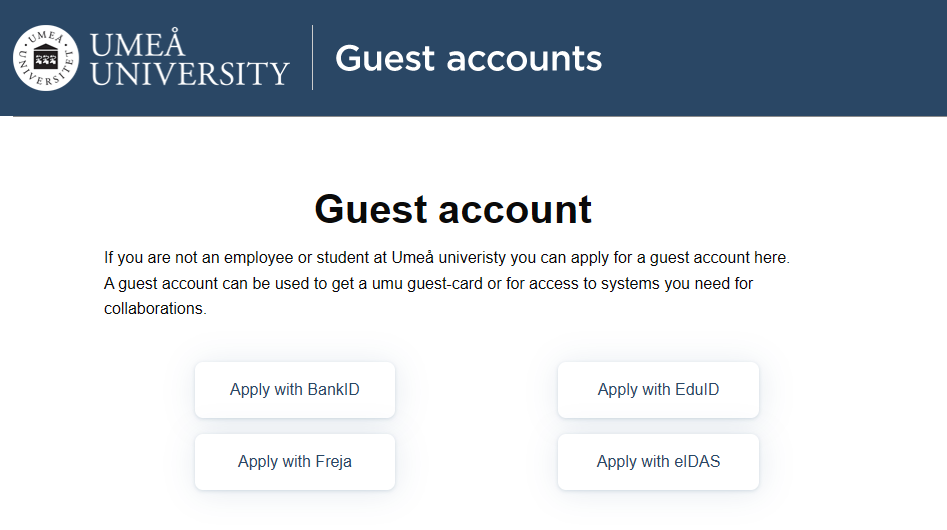Click the vertical divider line in the header
Screen dimensions: 947x530
click(x=313, y=58)
